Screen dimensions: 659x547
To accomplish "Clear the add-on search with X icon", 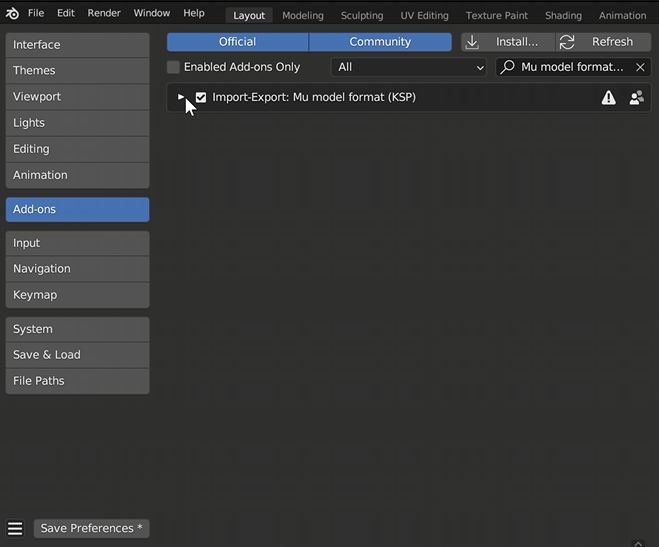I will pyautogui.click(x=640, y=67).
